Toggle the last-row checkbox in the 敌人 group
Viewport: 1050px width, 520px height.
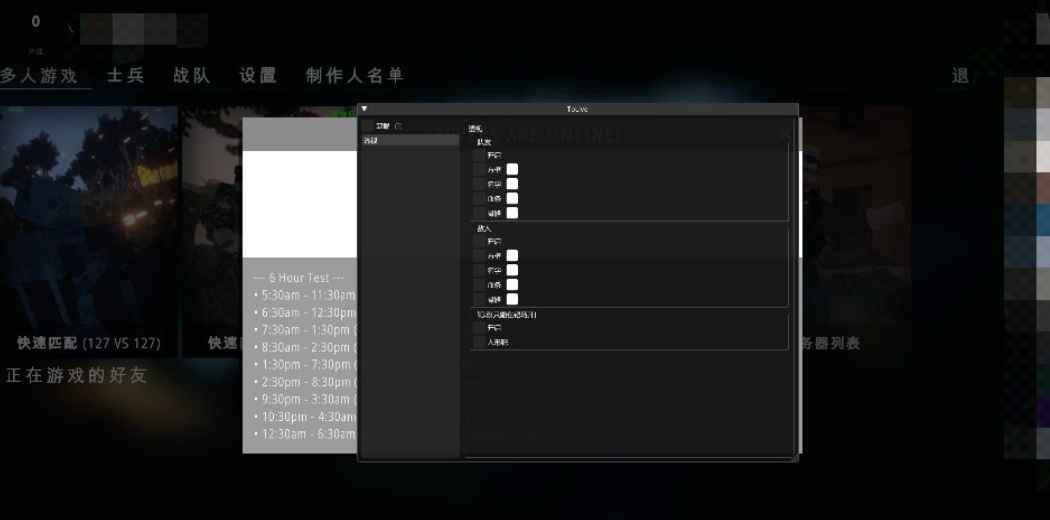(x=479, y=299)
